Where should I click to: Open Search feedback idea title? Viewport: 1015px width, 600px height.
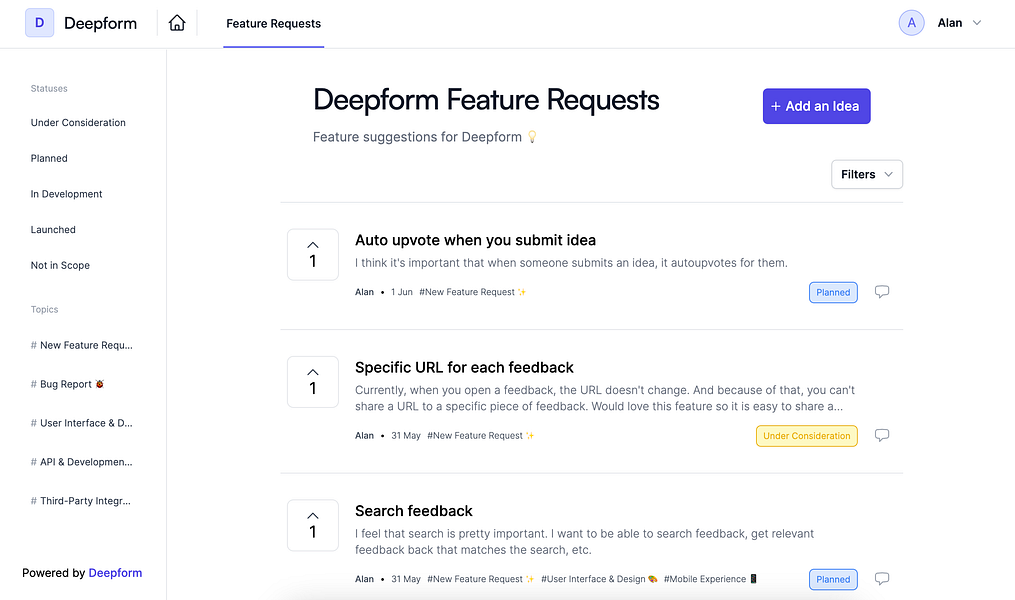coord(414,511)
